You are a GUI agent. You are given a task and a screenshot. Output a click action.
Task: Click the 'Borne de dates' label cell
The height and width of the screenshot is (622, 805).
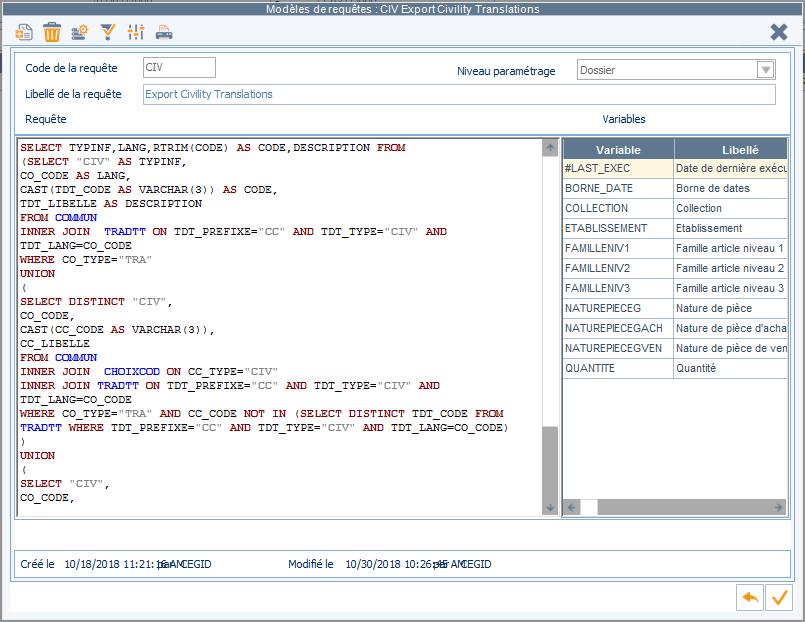(731, 188)
